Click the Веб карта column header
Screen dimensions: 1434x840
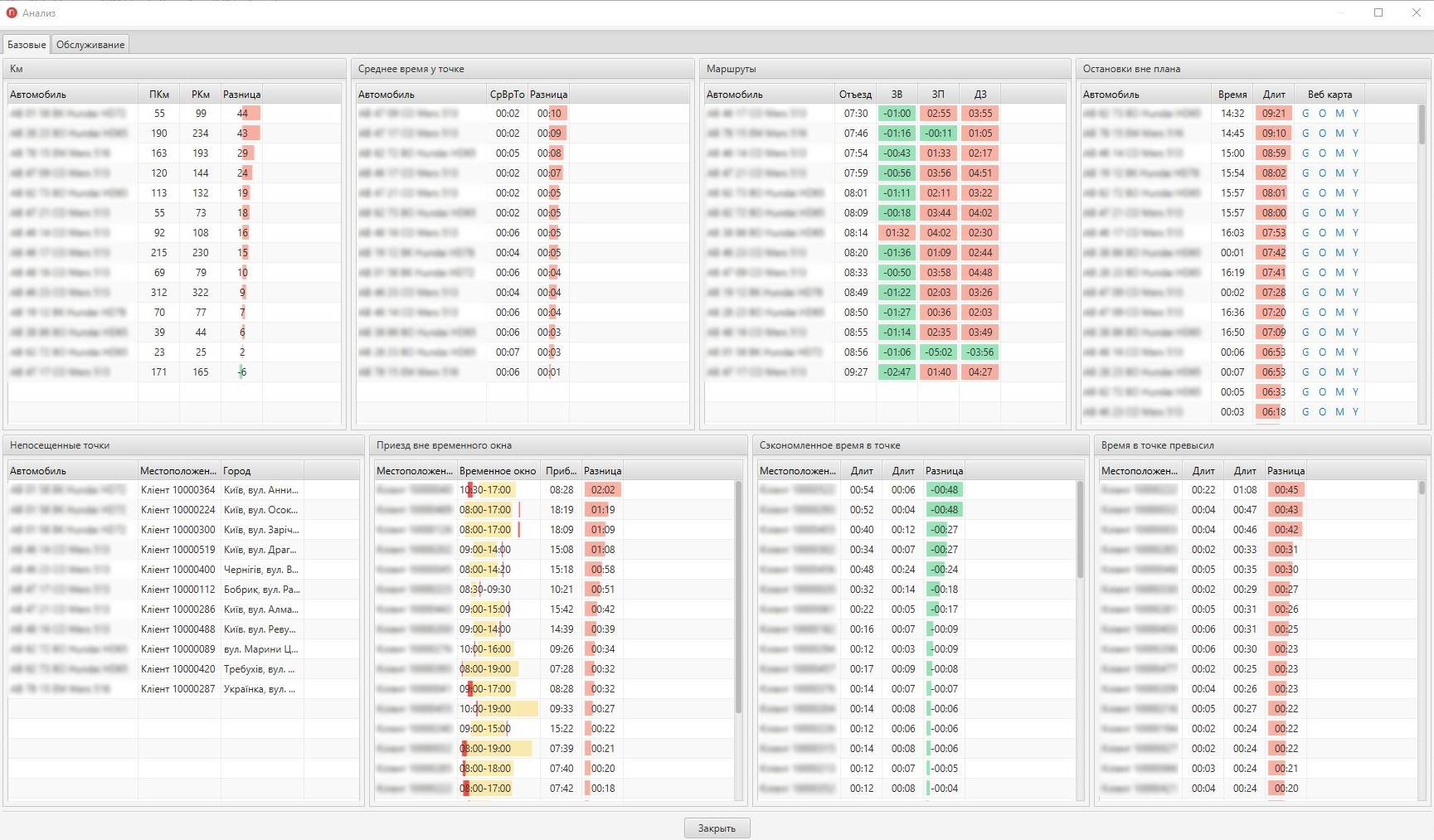click(1329, 95)
